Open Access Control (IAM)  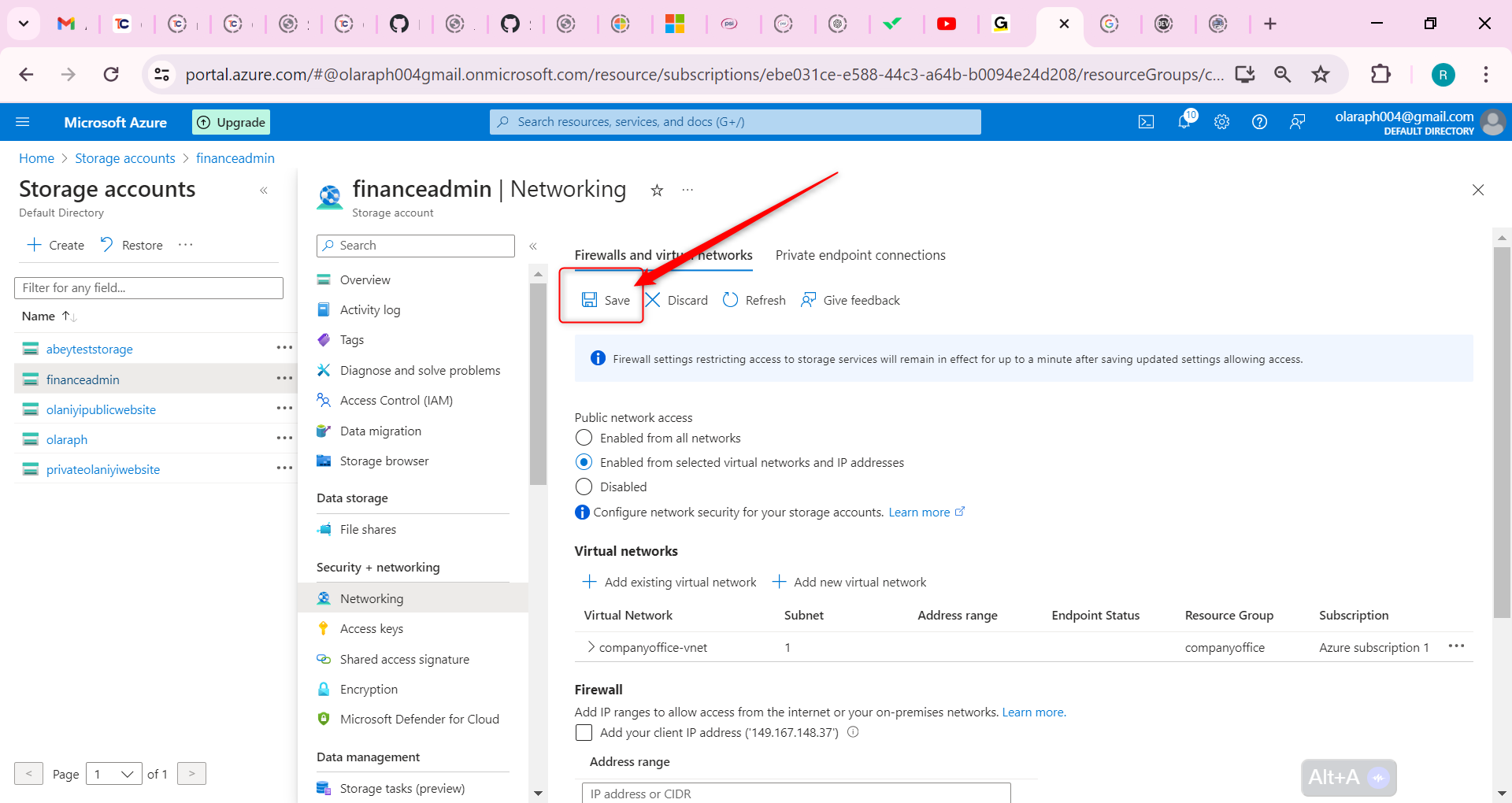[396, 400]
